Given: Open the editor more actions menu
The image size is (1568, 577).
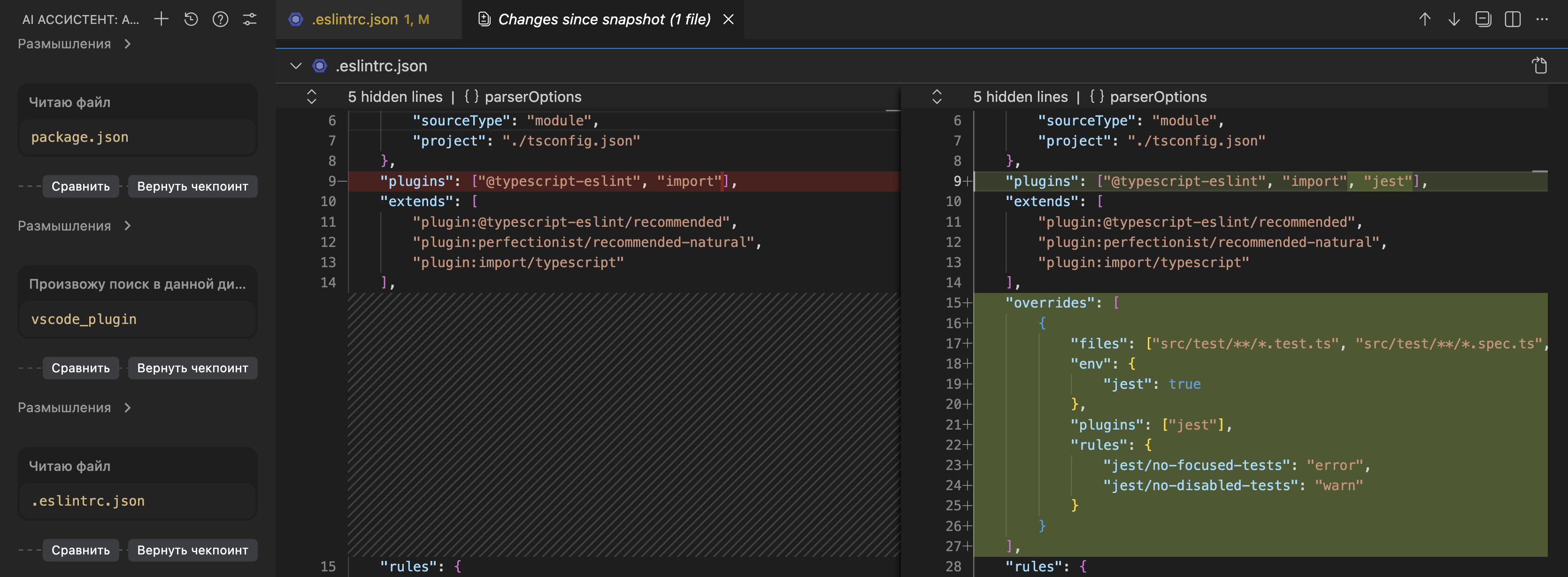Looking at the screenshot, I should pos(1542,19).
